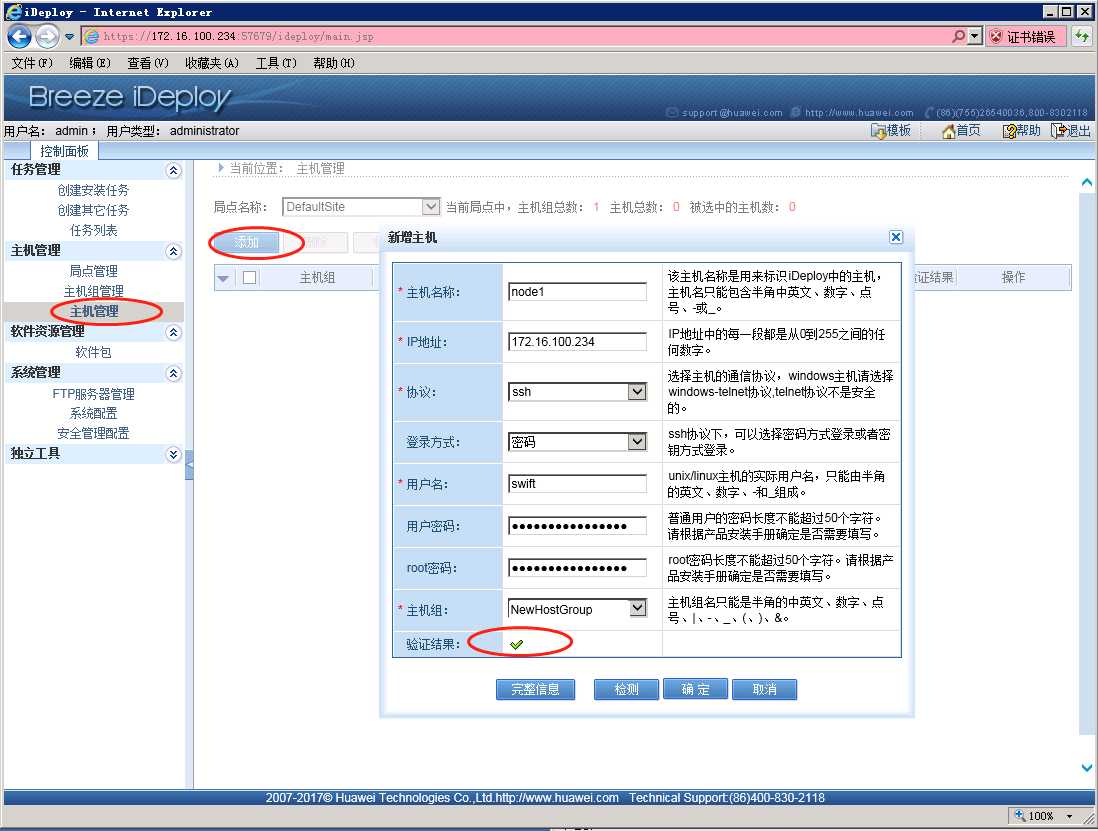Open 创建安装任务 in sidebar
1098x831 pixels.
[x=93, y=190]
